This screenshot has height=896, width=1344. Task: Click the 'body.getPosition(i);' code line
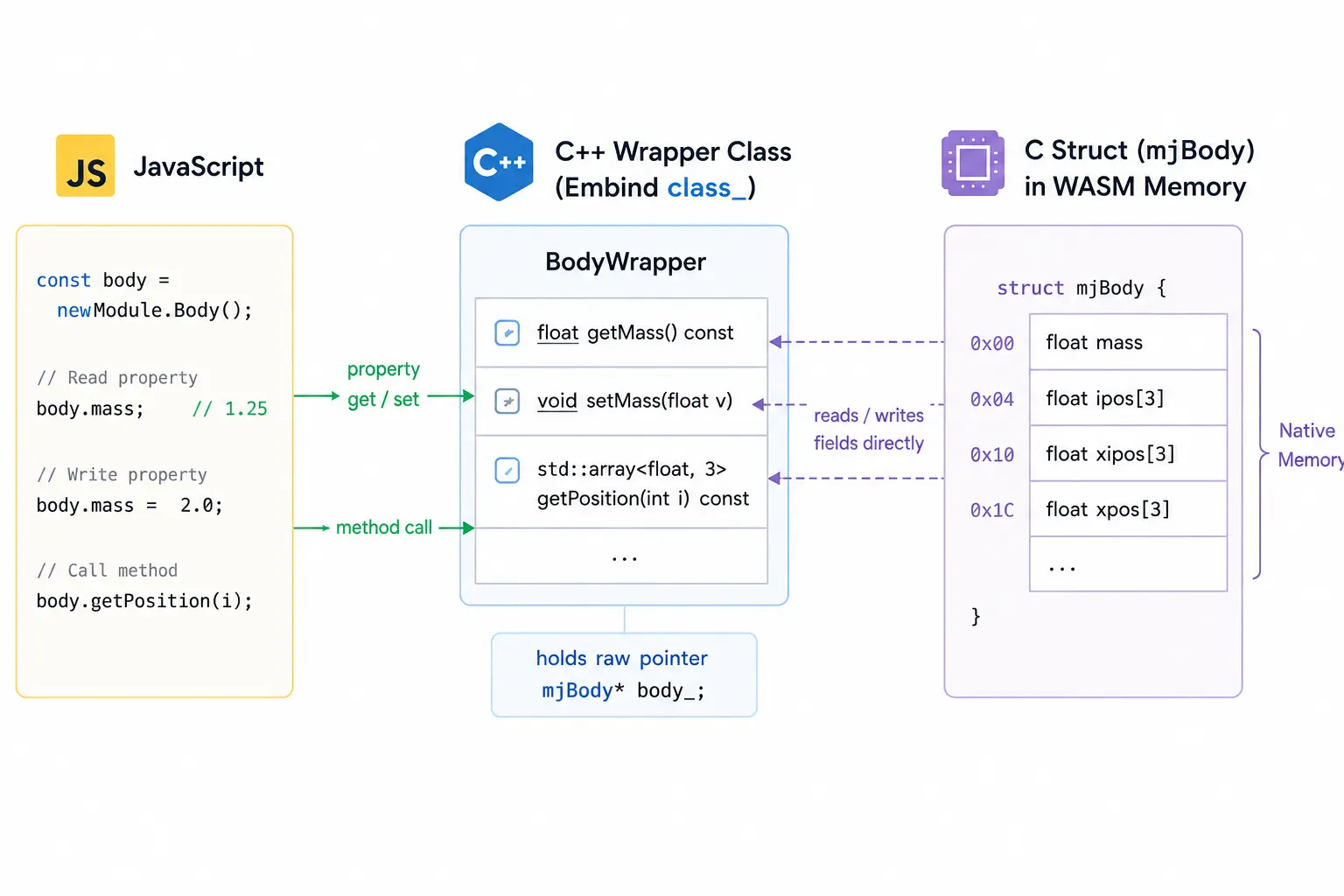click(144, 601)
